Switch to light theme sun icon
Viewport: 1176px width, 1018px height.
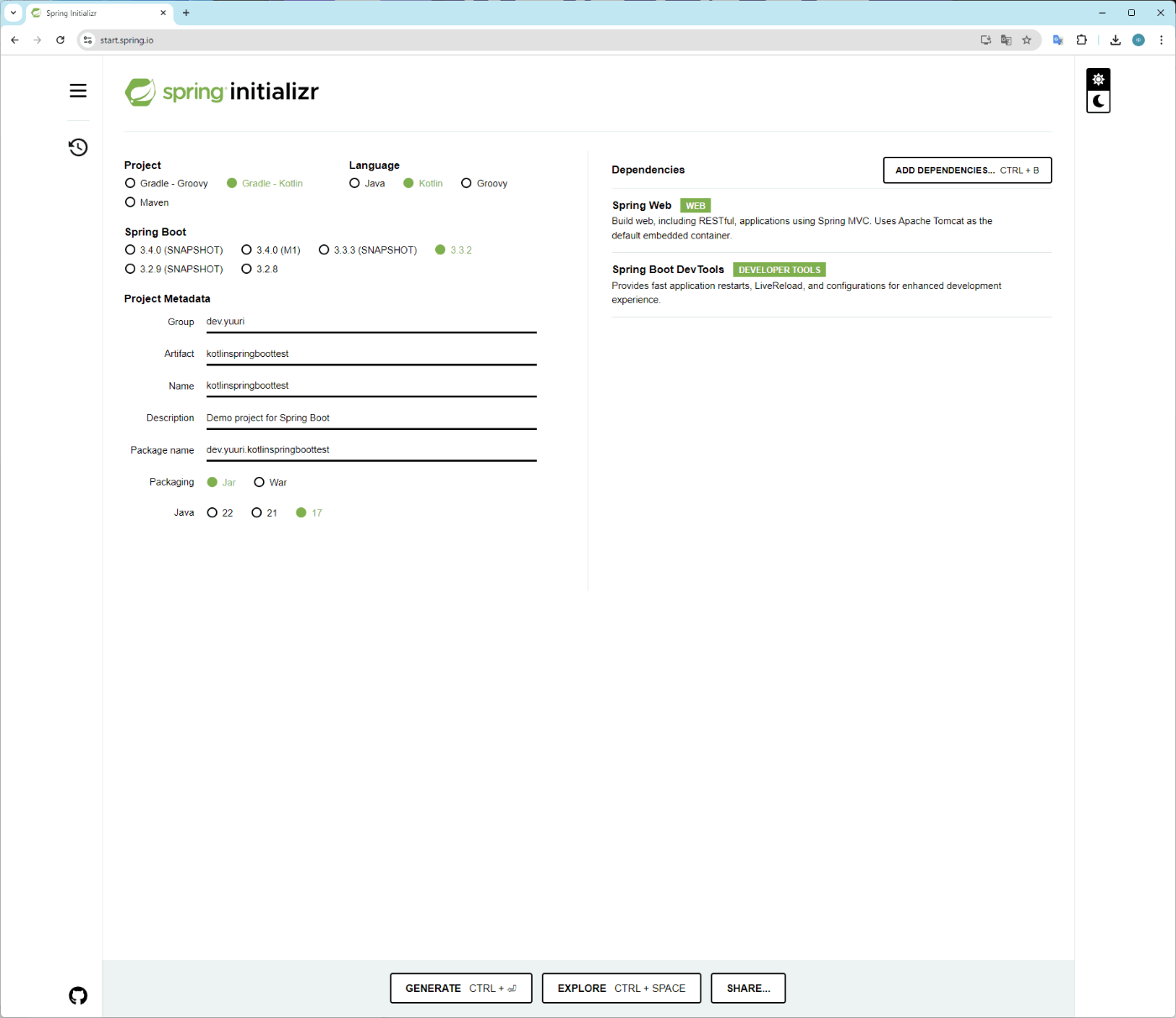1098,80
